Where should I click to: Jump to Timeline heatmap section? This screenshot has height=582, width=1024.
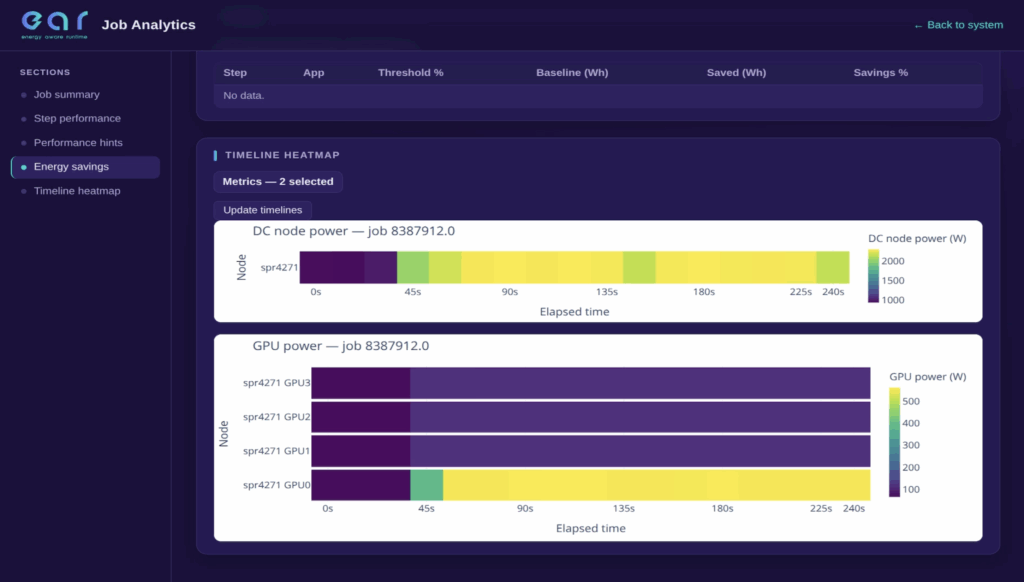pyautogui.click(x=77, y=191)
